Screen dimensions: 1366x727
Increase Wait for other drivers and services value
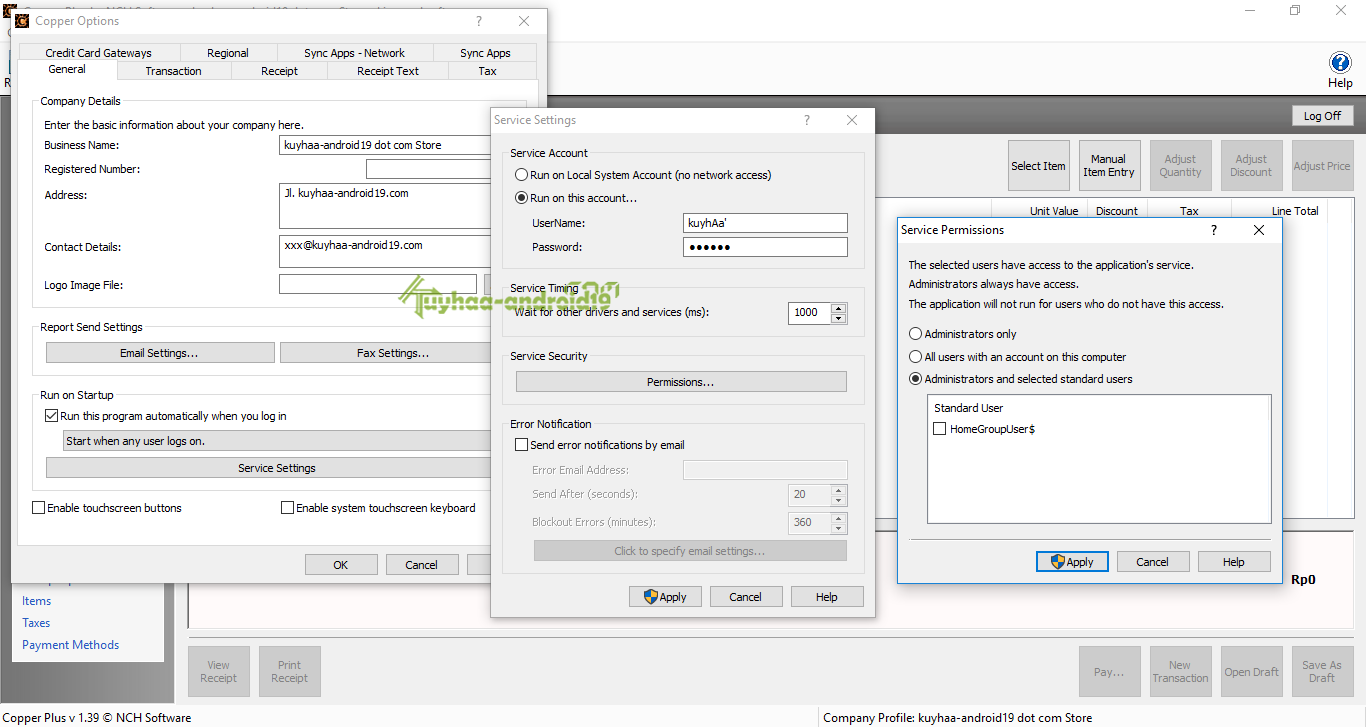click(x=838, y=307)
